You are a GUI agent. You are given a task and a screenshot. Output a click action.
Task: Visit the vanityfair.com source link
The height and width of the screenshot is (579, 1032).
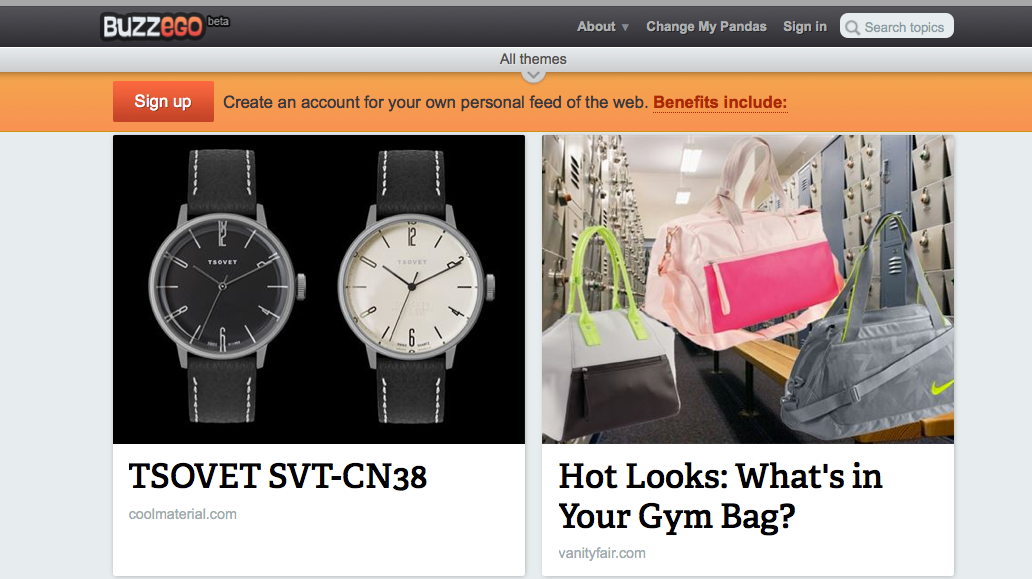point(602,553)
